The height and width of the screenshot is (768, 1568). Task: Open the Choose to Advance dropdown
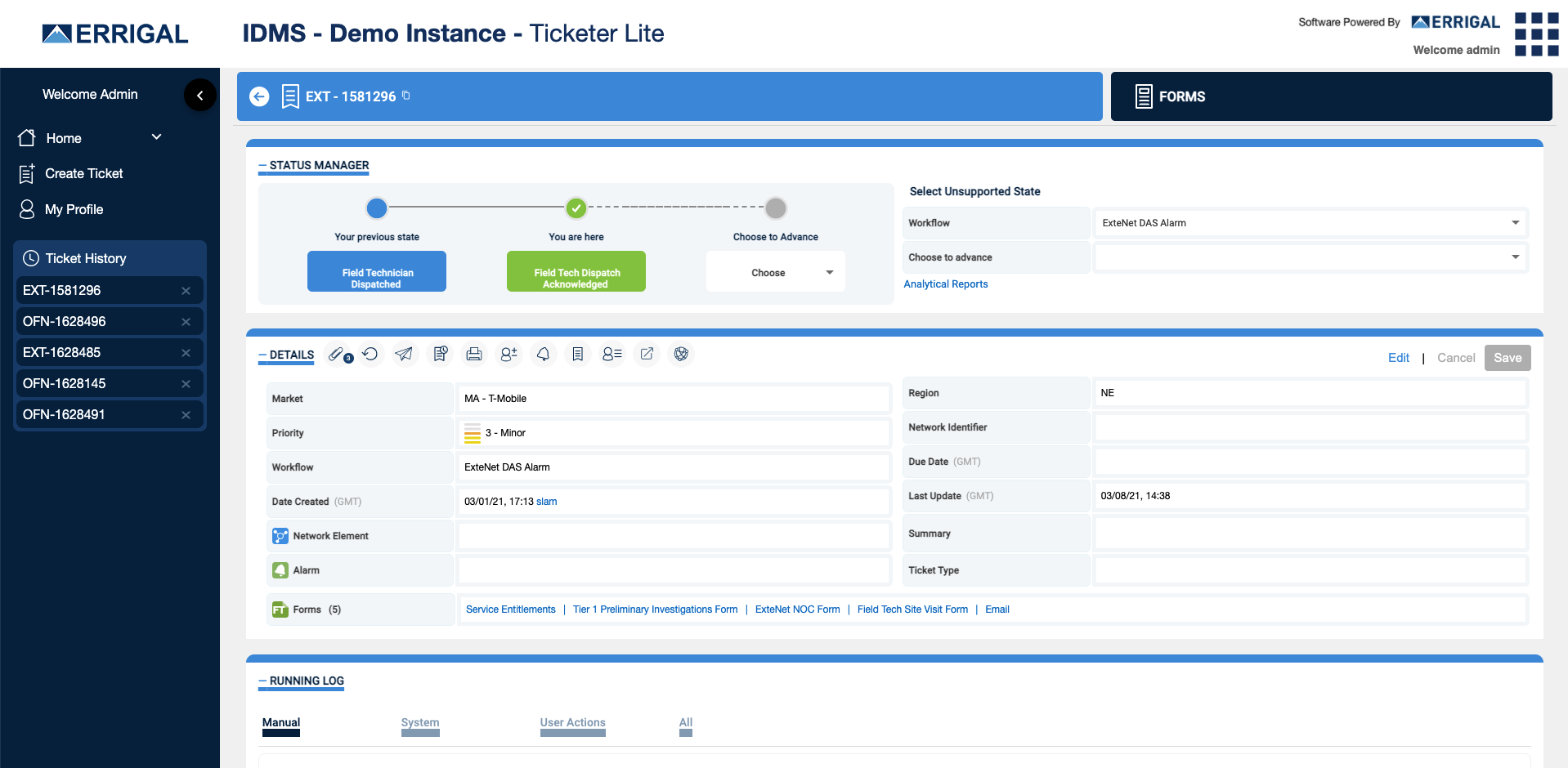(775, 272)
